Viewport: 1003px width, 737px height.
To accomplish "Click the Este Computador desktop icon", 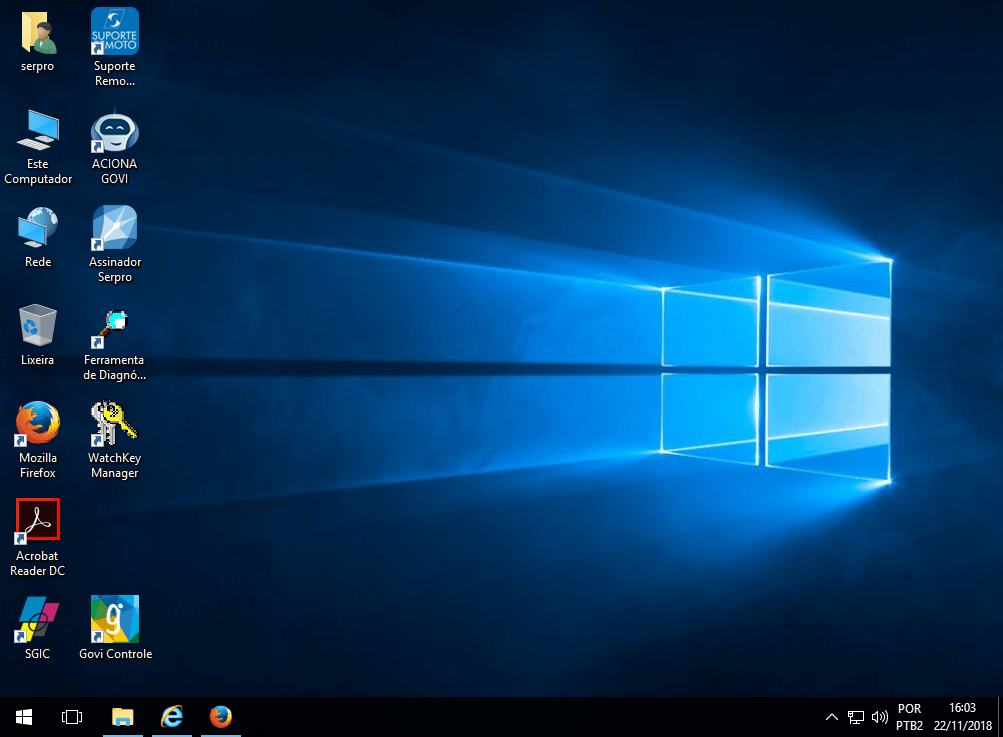I will click(38, 130).
